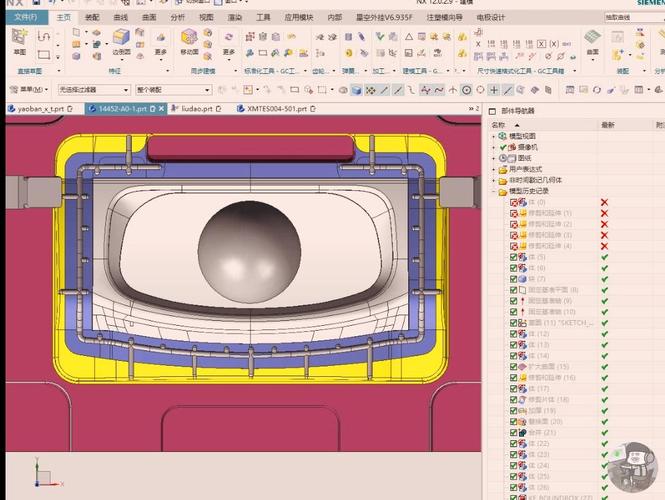
Task: Toggle the 扩大曲面 (15) checkbox
Action: coord(514,367)
